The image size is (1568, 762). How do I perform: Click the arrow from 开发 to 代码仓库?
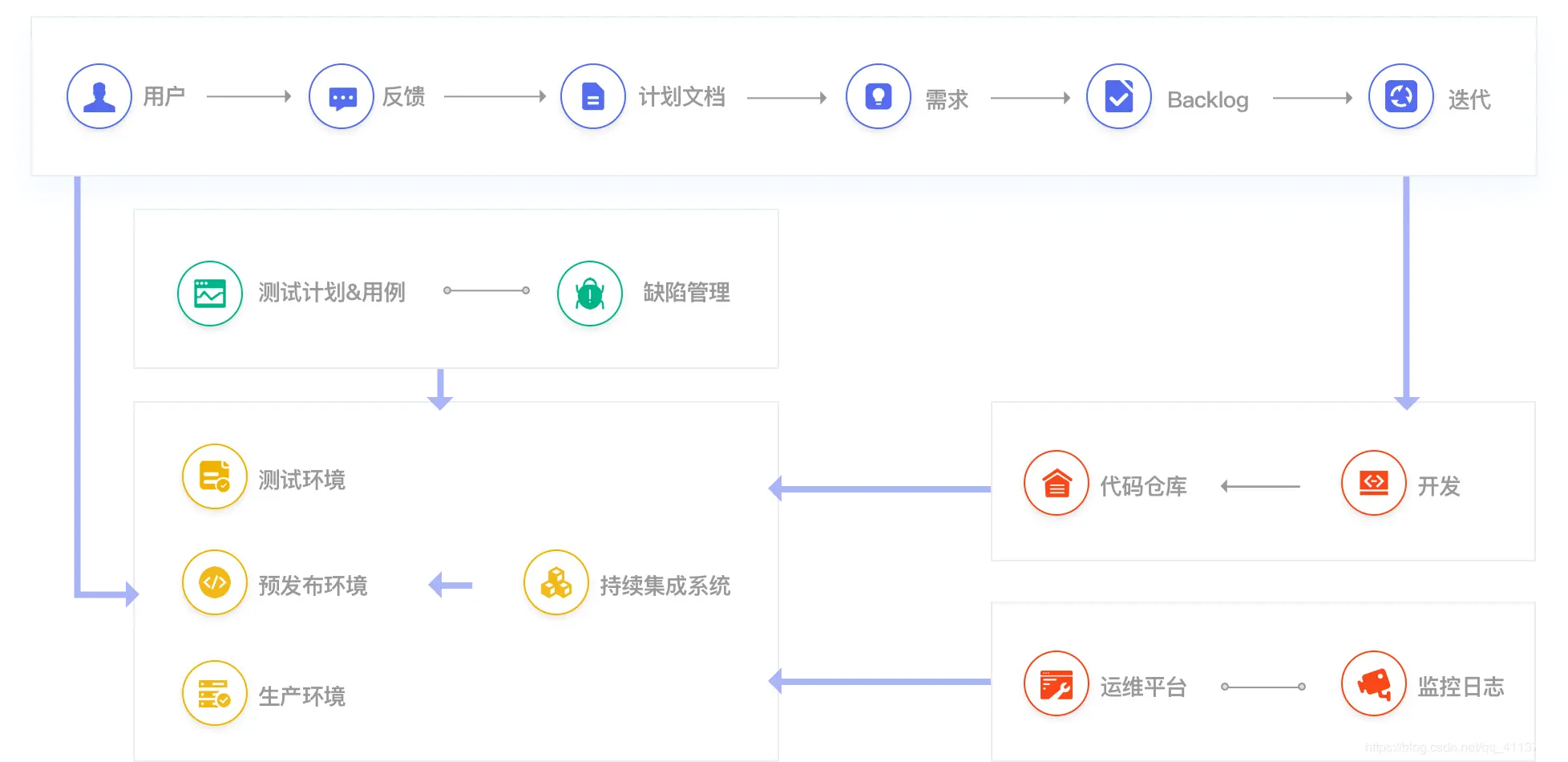pyautogui.click(x=1261, y=484)
